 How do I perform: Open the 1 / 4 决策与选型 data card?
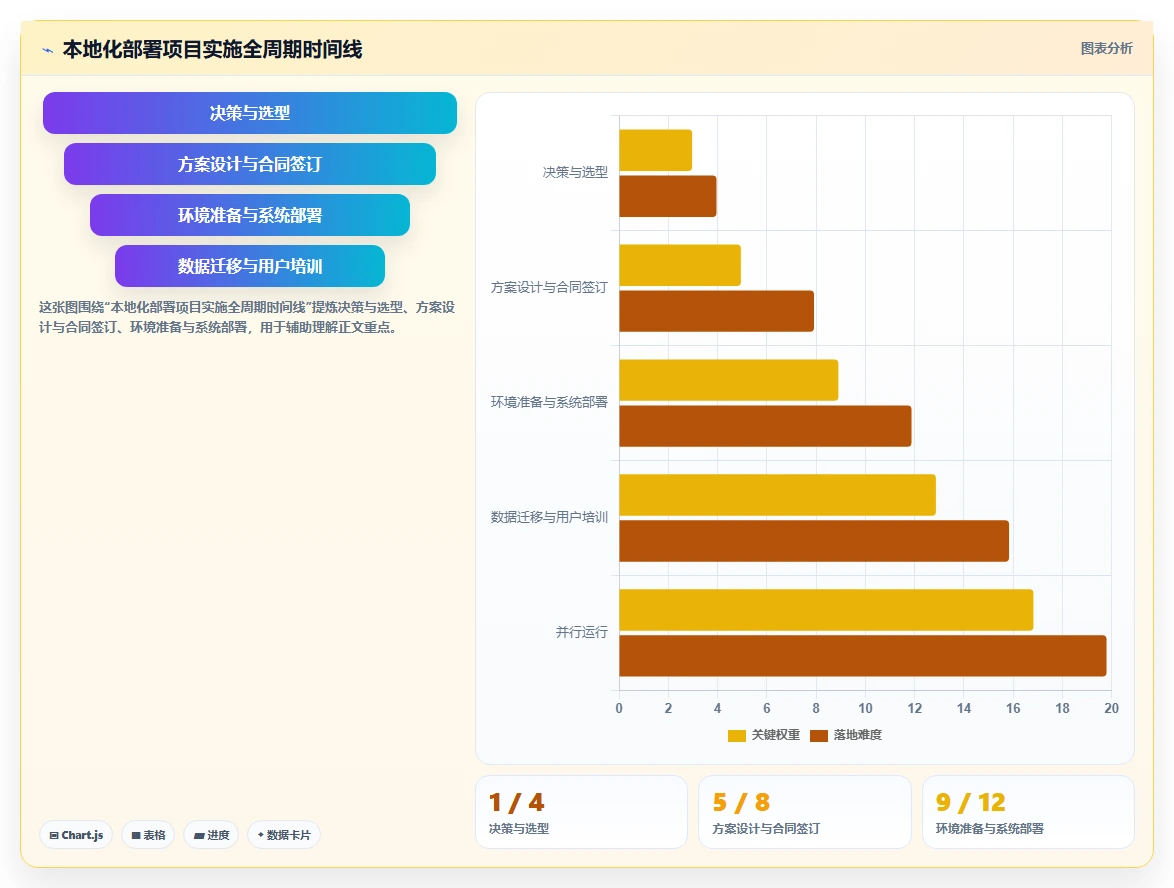pos(581,812)
